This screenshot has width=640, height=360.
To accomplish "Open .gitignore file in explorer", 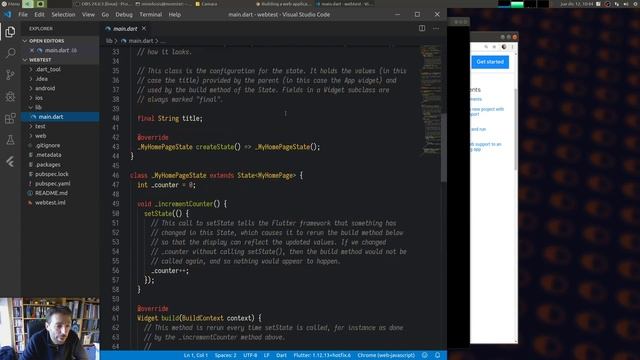I will point(60,145).
